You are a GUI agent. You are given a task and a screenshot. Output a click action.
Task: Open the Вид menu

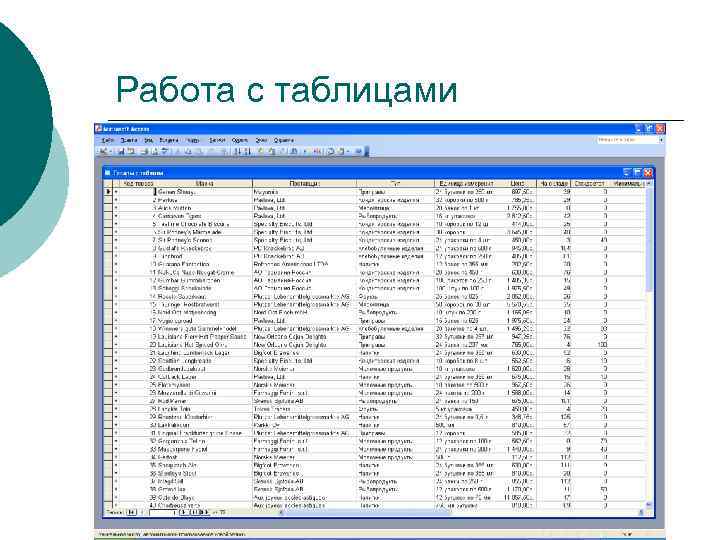coord(149,140)
